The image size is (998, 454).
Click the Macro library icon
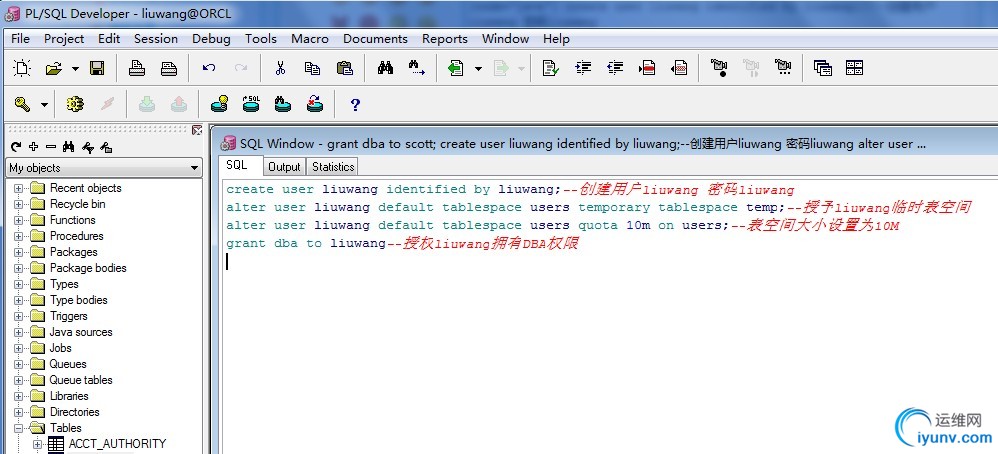[x=783, y=68]
